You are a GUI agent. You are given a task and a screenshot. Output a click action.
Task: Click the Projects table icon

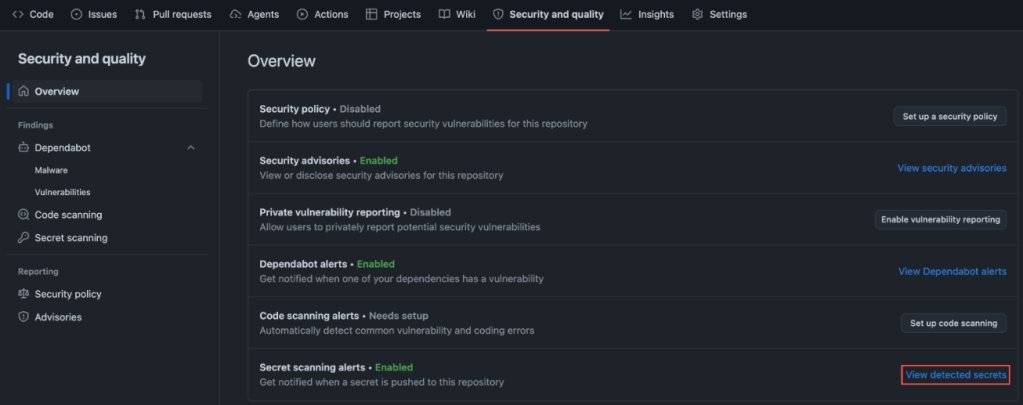(371, 14)
